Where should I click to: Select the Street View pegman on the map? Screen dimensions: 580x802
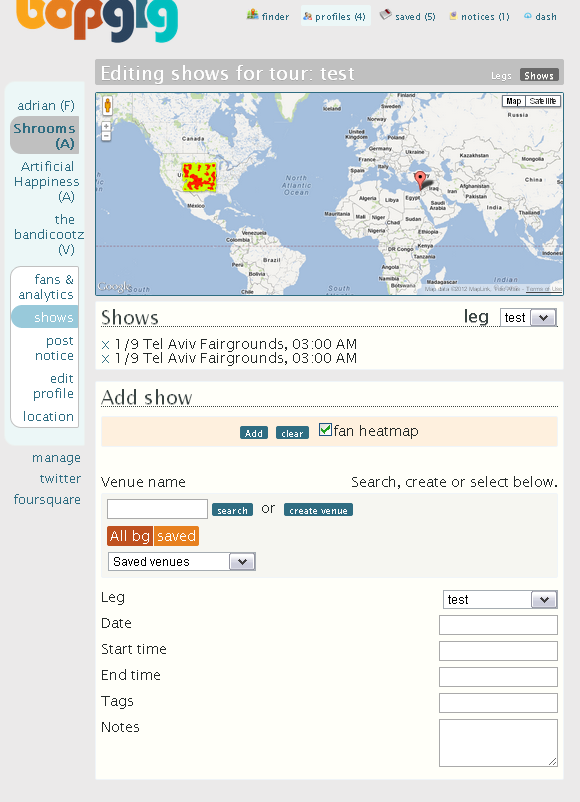pos(107,106)
